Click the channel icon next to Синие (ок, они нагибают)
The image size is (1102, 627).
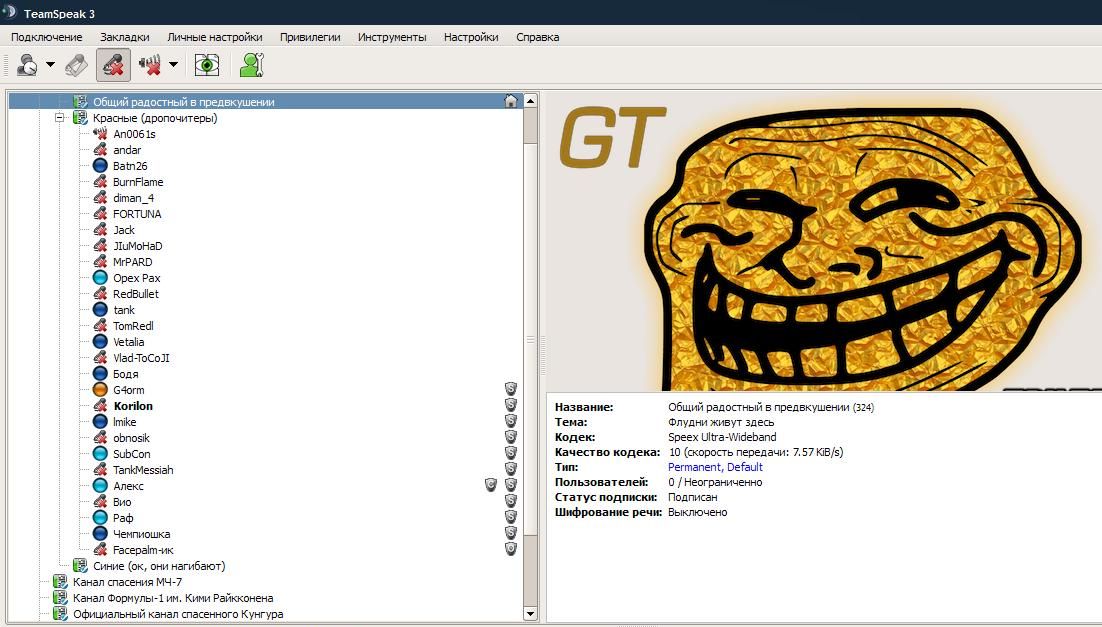[81, 566]
